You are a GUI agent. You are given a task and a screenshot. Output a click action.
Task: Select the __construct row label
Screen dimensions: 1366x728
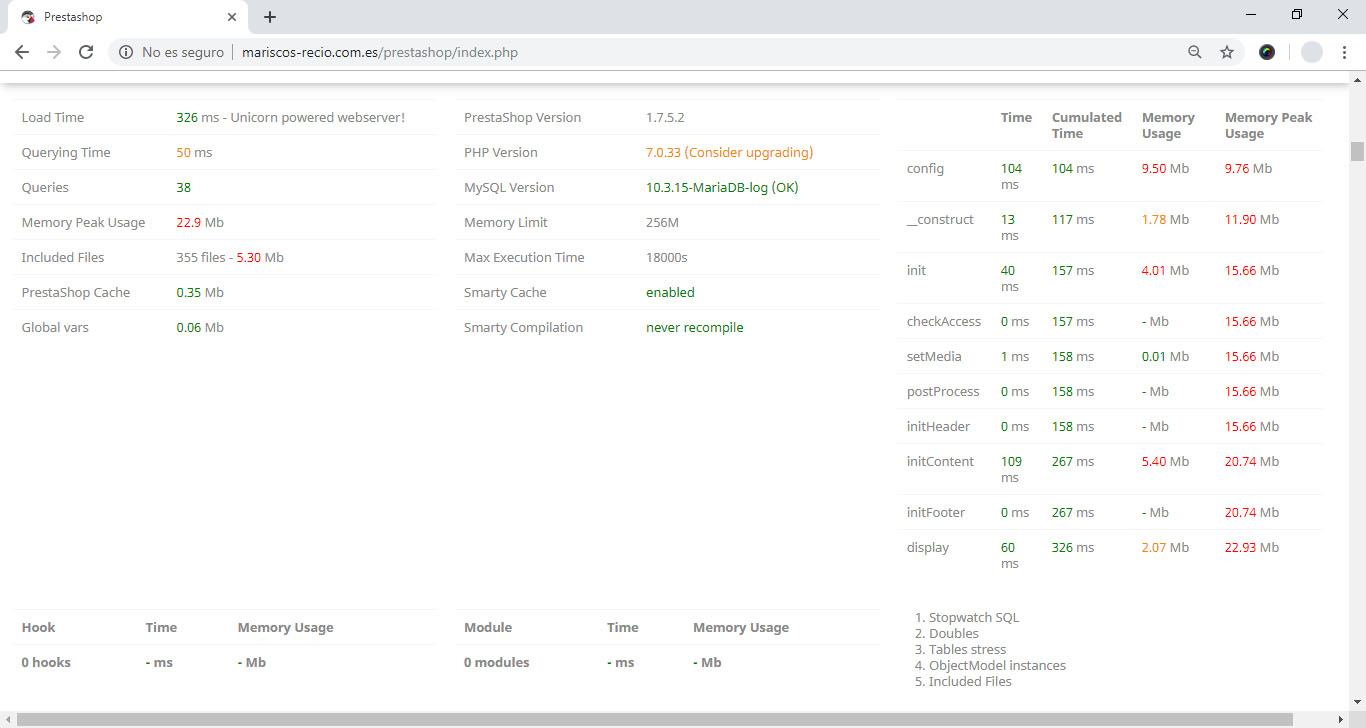[x=940, y=220]
